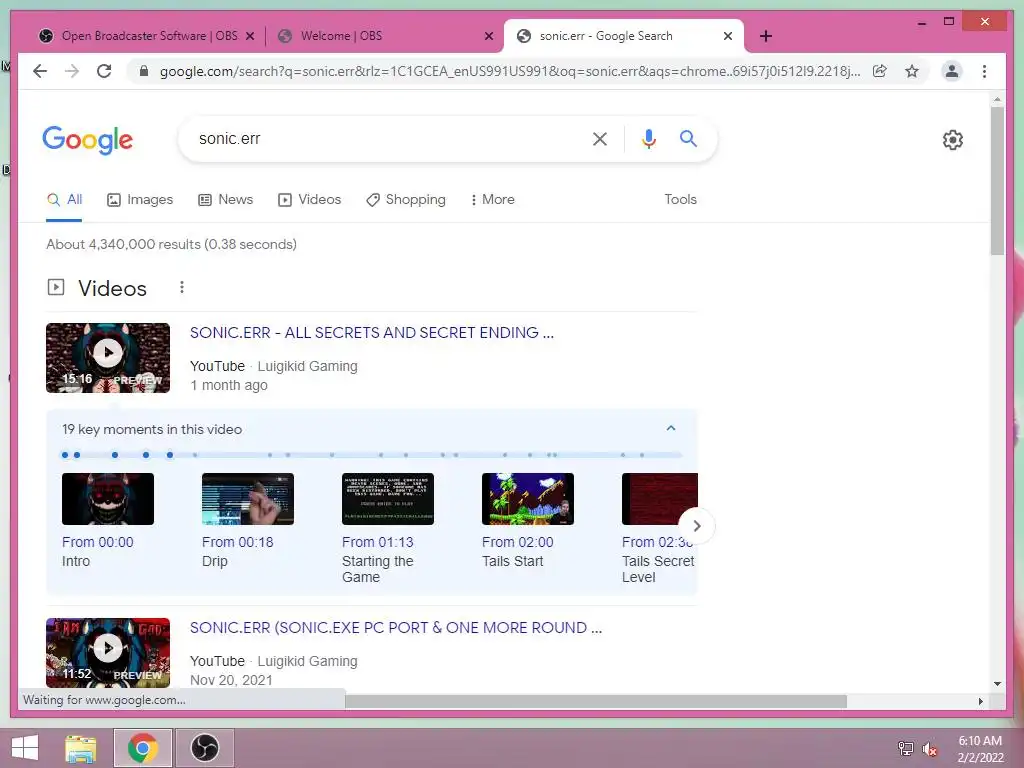The width and height of the screenshot is (1024, 768).
Task: Click the From 01:13 timestamp link
Action: (377, 543)
